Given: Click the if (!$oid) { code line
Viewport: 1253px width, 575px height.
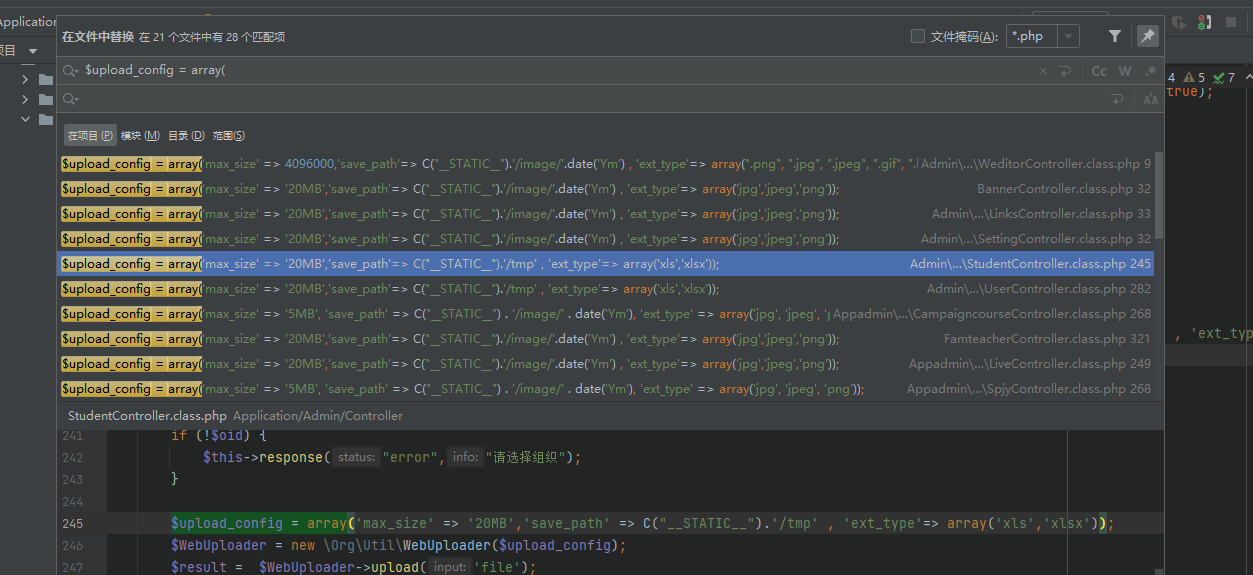Looking at the screenshot, I should point(218,435).
